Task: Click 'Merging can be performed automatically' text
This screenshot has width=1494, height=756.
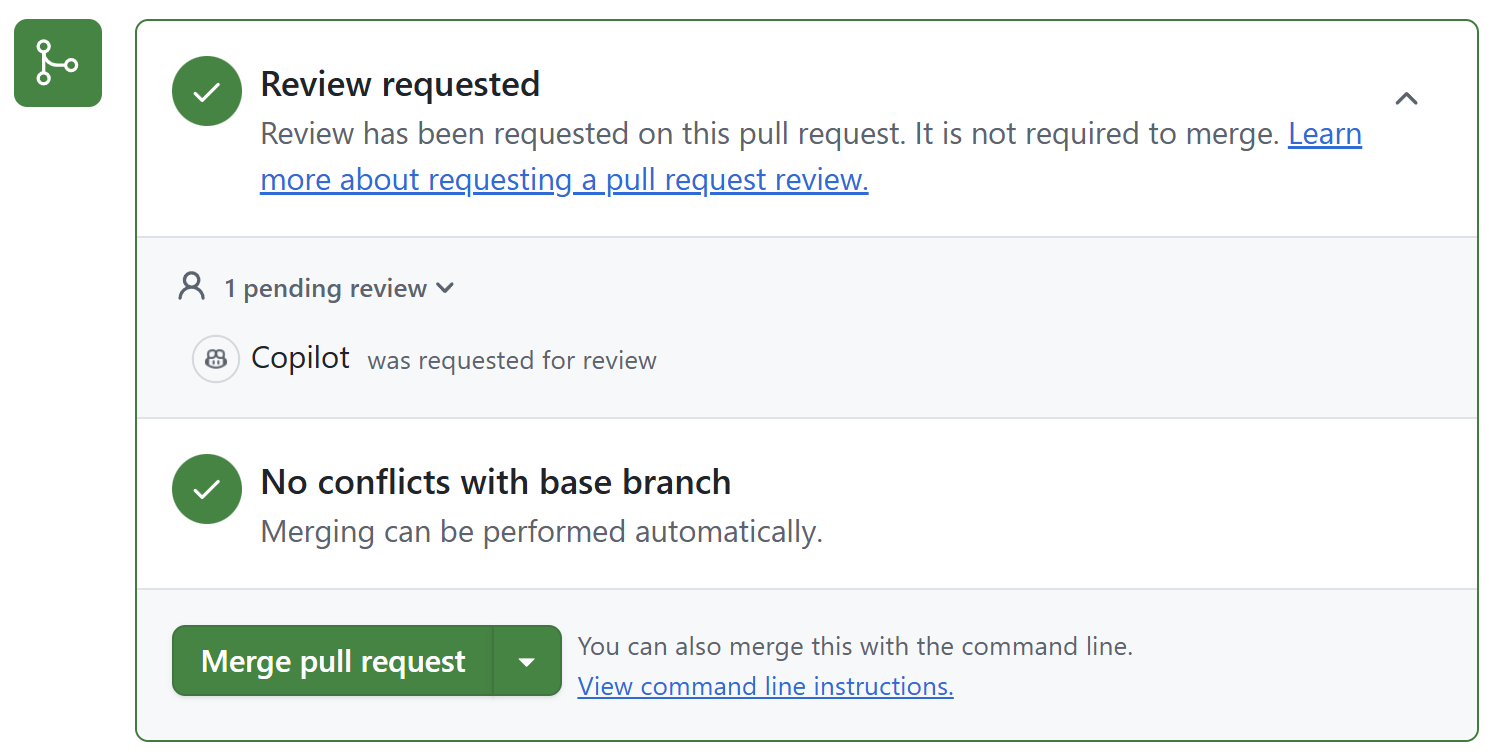Action: pyautogui.click(x=541, y=531)
